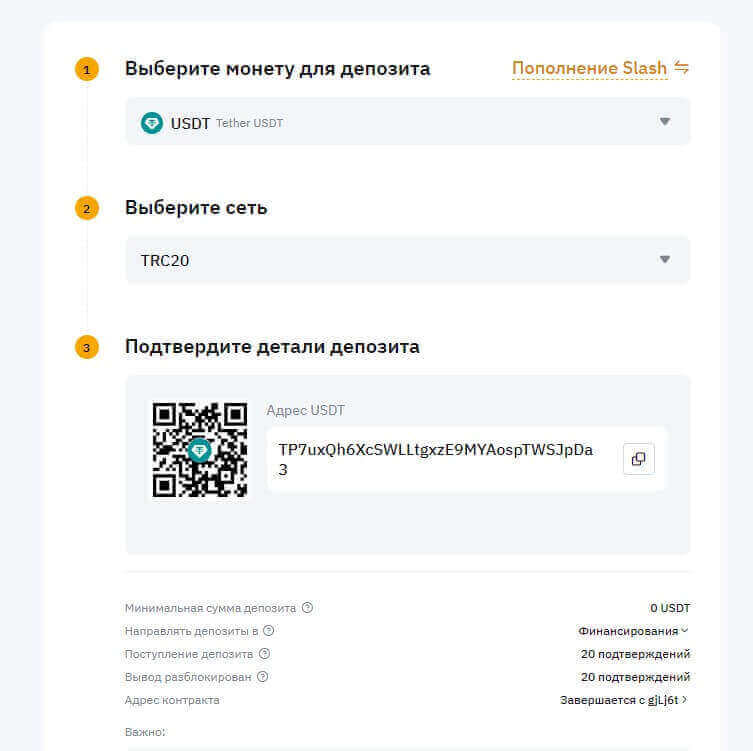Open contract address ending with gjLj6t
This screenshot has width=753, height=751.
pos(624,700)
